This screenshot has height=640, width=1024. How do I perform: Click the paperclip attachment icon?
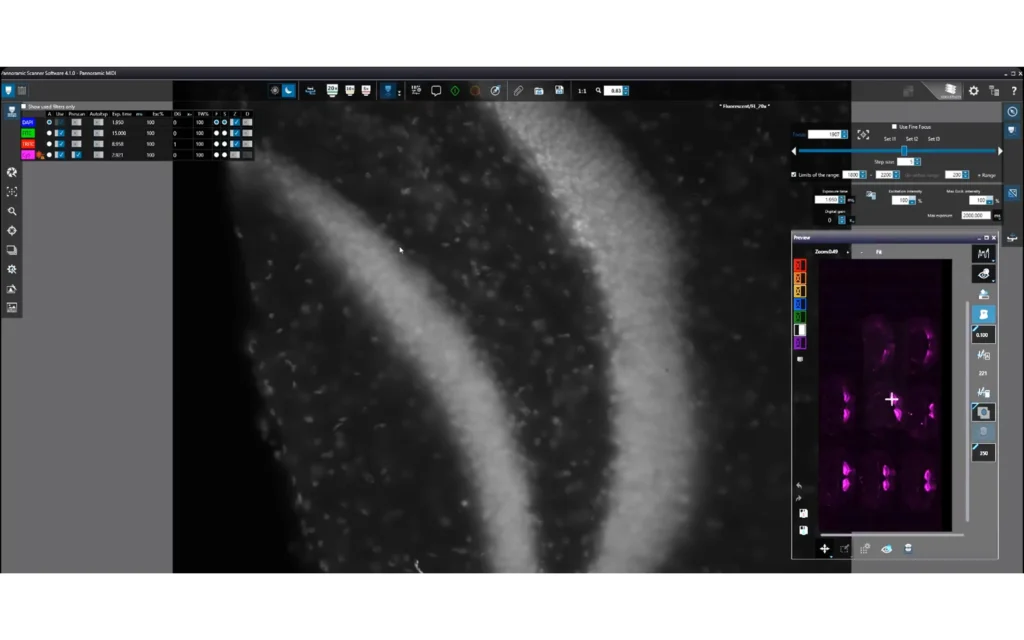pos(518,90)
